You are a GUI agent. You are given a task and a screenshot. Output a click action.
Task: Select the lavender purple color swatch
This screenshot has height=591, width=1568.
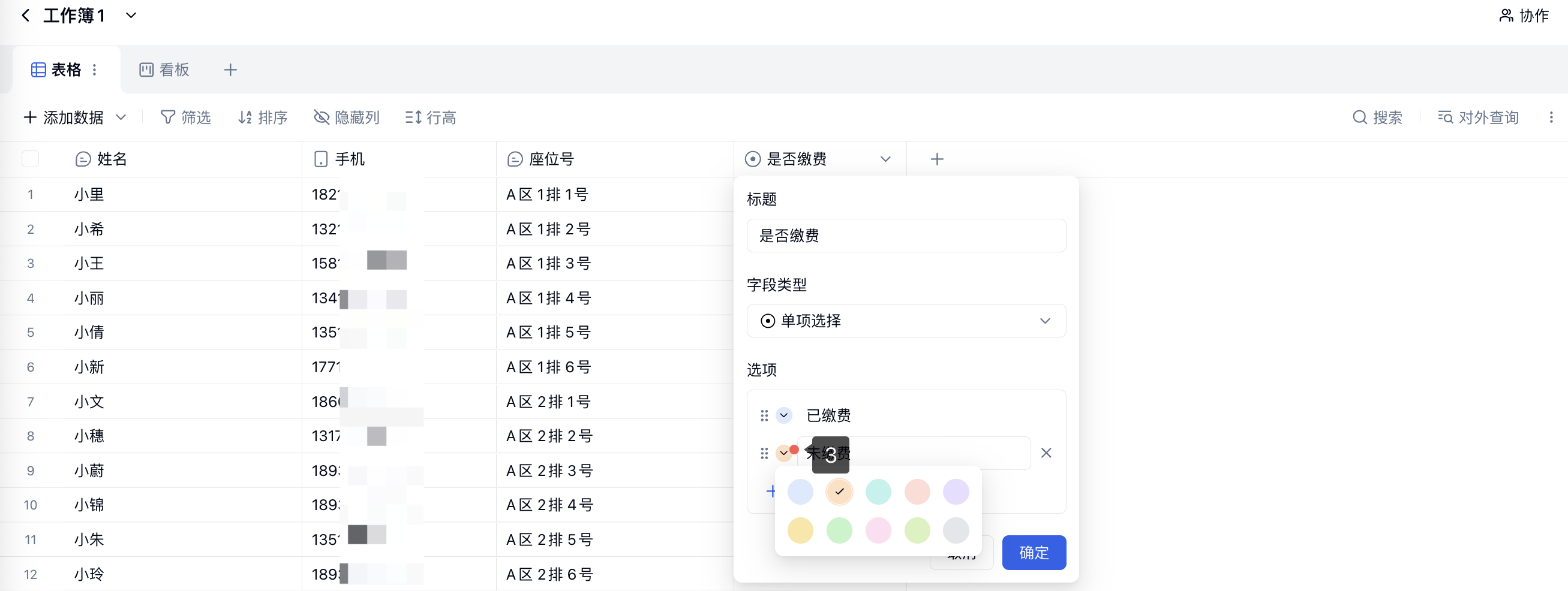coord(956,492)
